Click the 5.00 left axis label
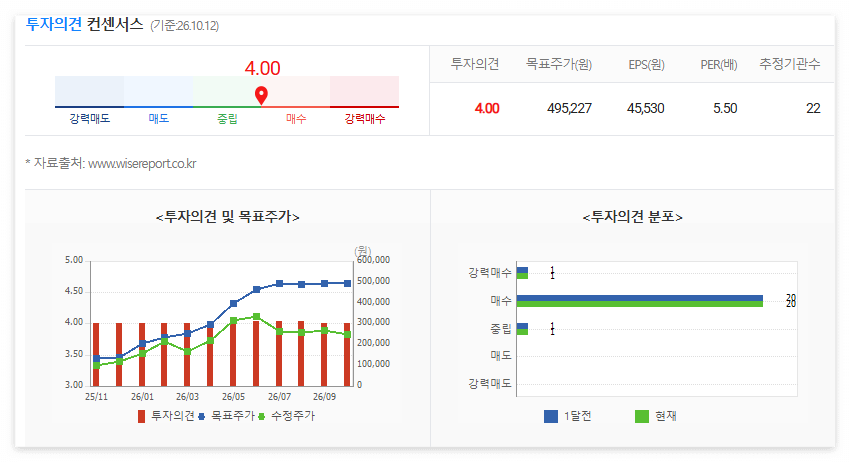This screenshot has width=850, height=462. click(74, 260)
